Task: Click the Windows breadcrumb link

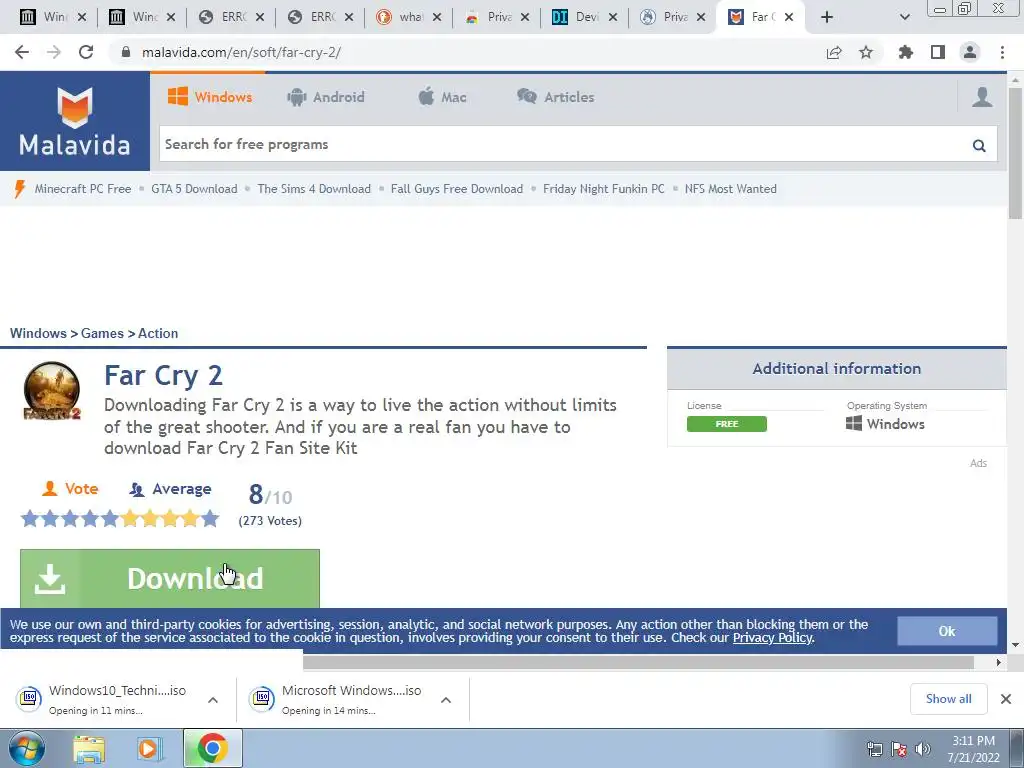Action: 38,333
